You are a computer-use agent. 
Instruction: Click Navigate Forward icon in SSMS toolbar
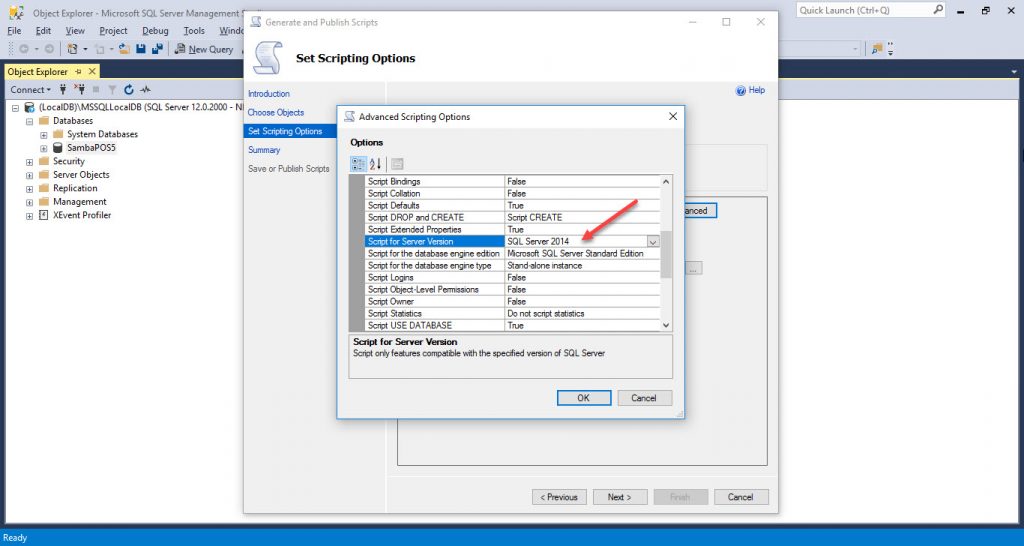pos(49,49)
